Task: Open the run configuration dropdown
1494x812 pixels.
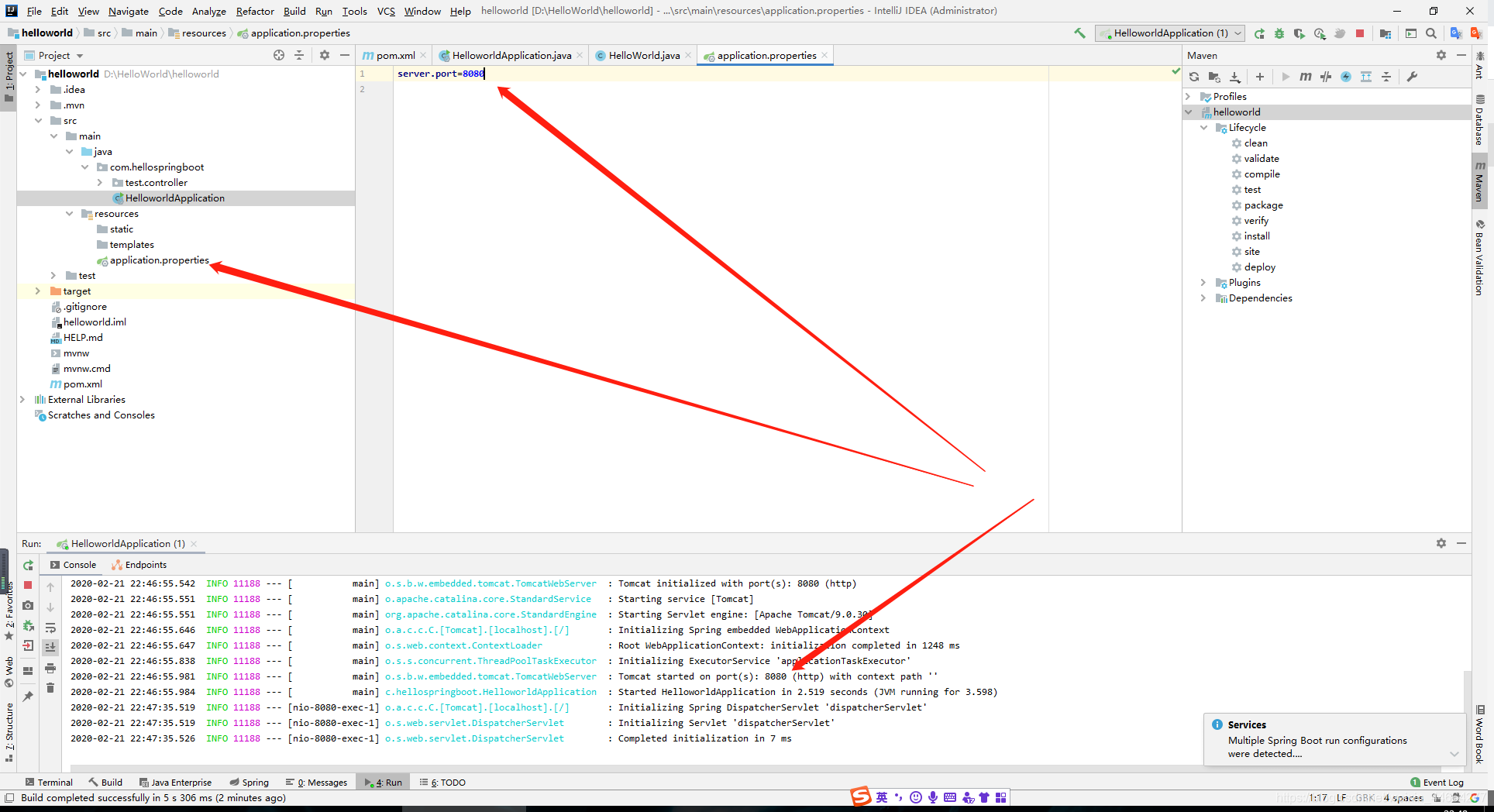Action: 1170,33
